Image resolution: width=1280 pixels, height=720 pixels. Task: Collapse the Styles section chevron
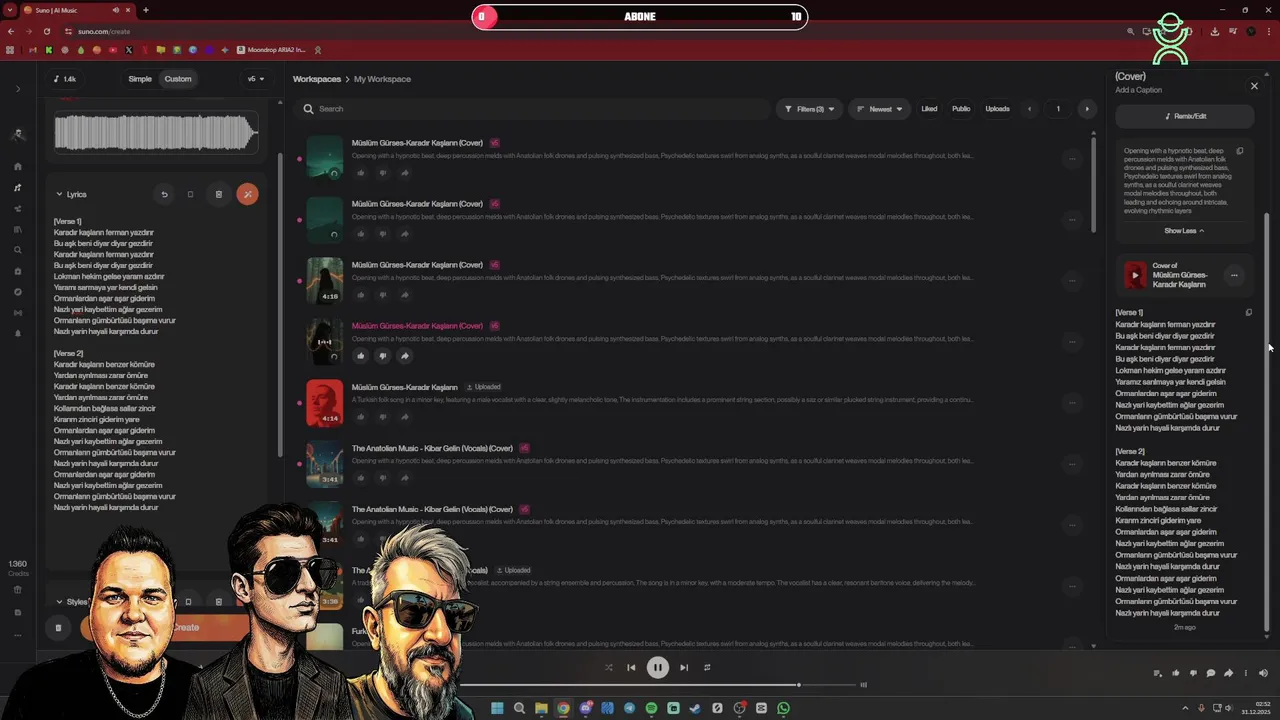click(59, 602)
